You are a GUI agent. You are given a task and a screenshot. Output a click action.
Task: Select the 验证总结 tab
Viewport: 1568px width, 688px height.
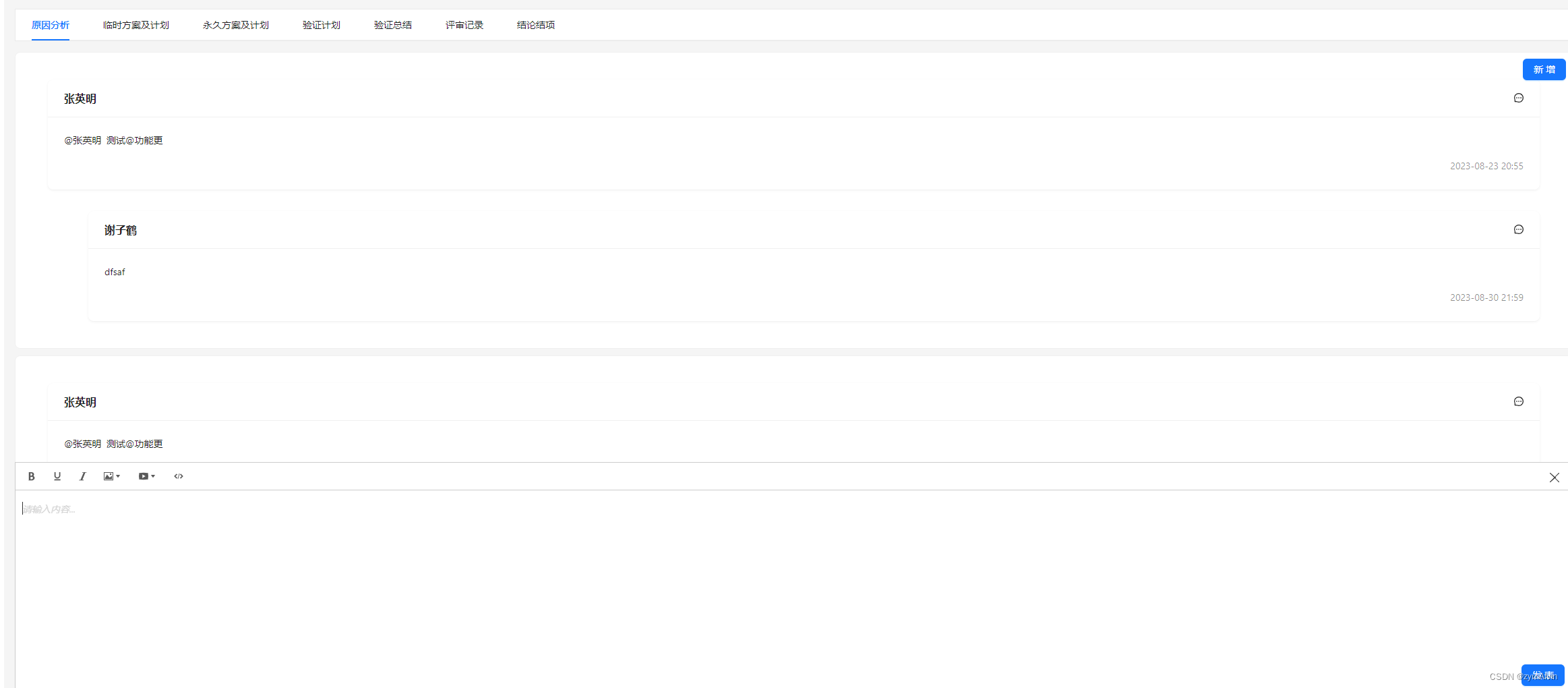(x=392, y=25)
